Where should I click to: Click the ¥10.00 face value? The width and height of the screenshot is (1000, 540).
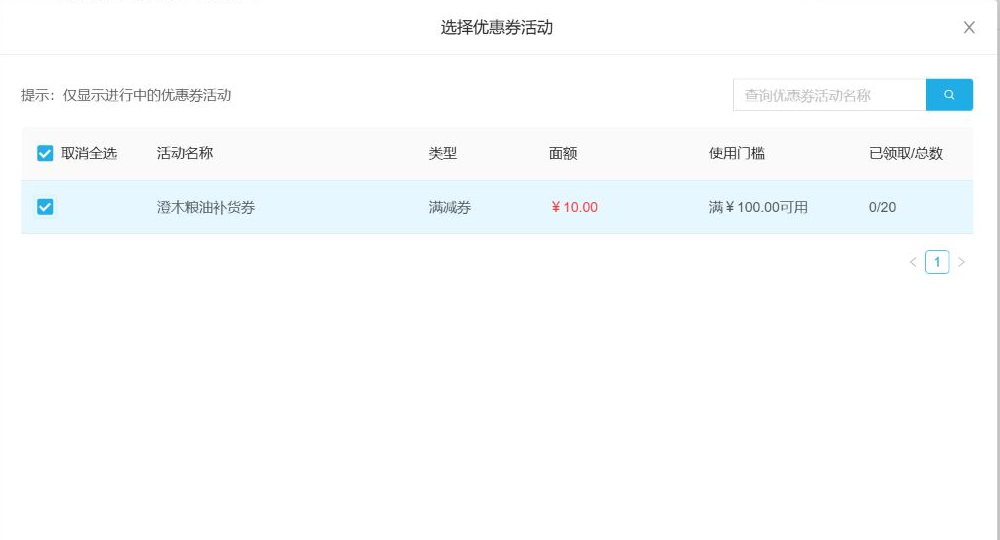[574, 207]
